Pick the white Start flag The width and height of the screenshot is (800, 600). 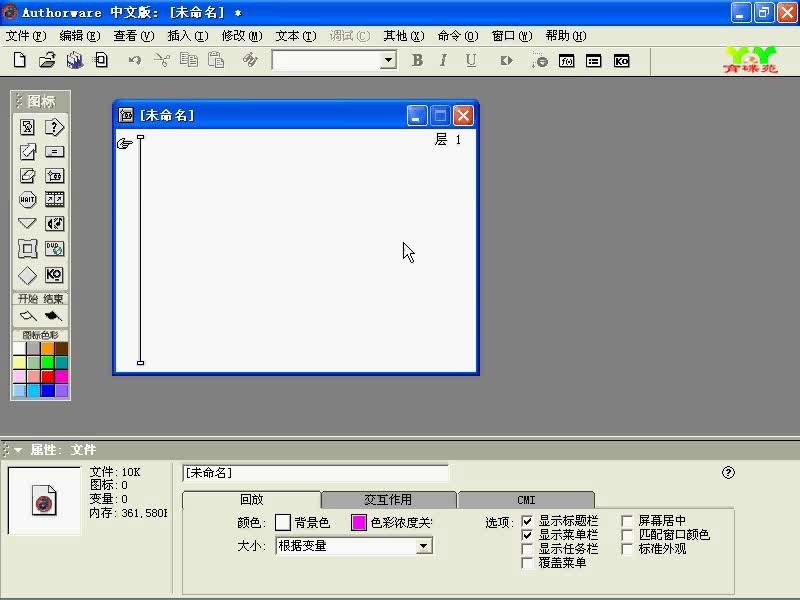point(28,316)
